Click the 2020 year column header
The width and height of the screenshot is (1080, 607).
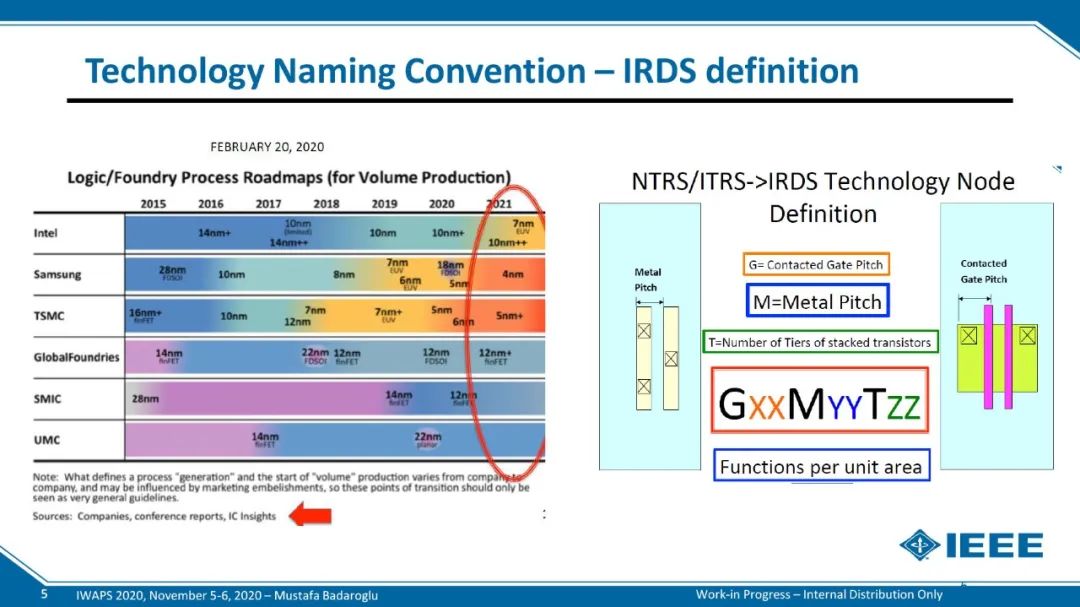point(442,204)
